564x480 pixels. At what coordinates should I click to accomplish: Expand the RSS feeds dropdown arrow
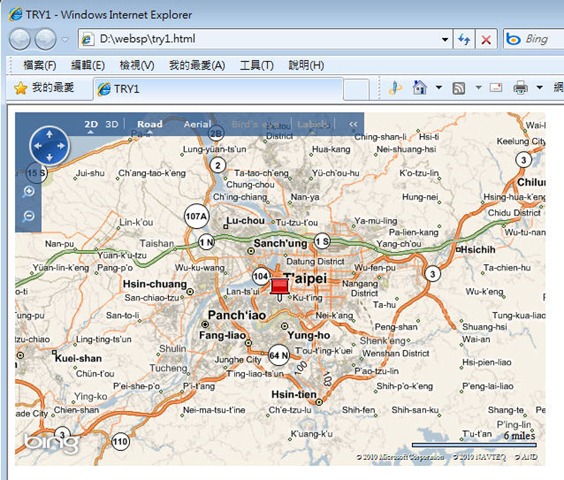[x=478, y=87]
